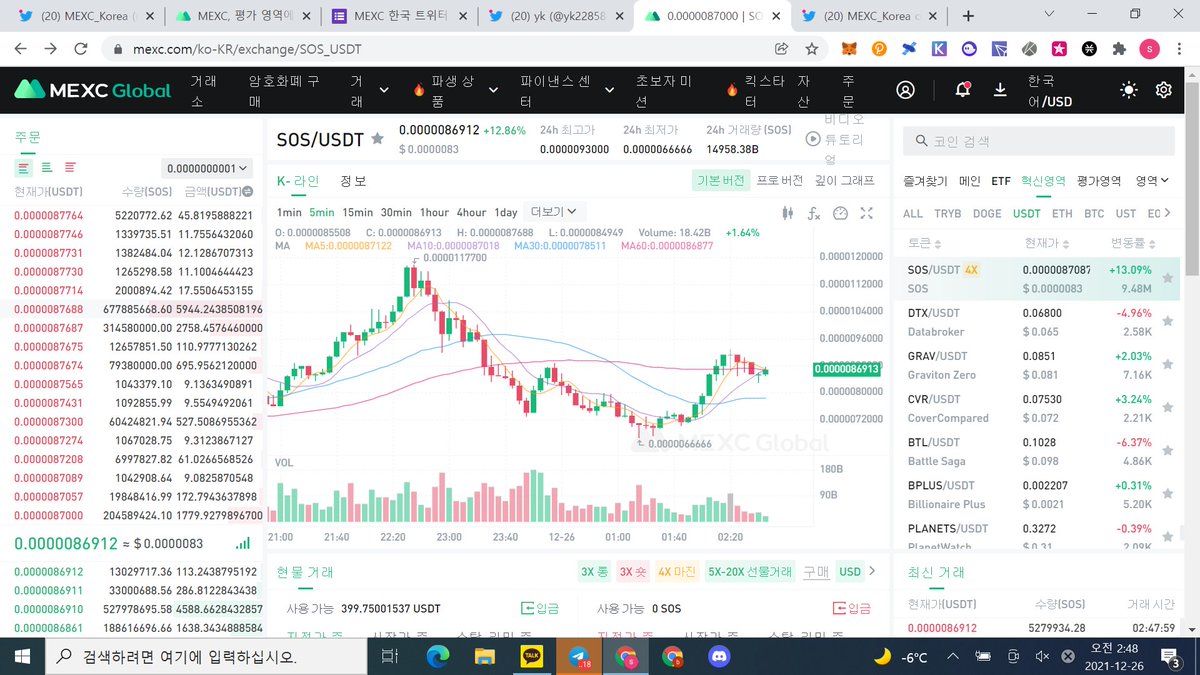Open notifications bell icon

click(962, 90)
